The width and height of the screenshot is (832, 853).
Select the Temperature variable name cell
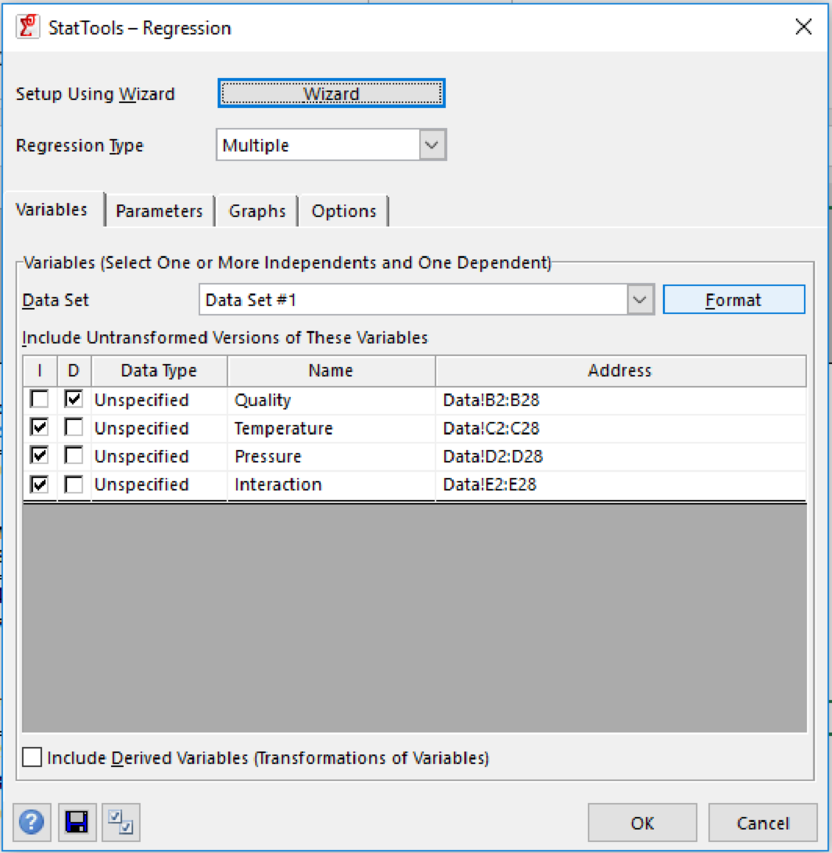tap(331, 428)
